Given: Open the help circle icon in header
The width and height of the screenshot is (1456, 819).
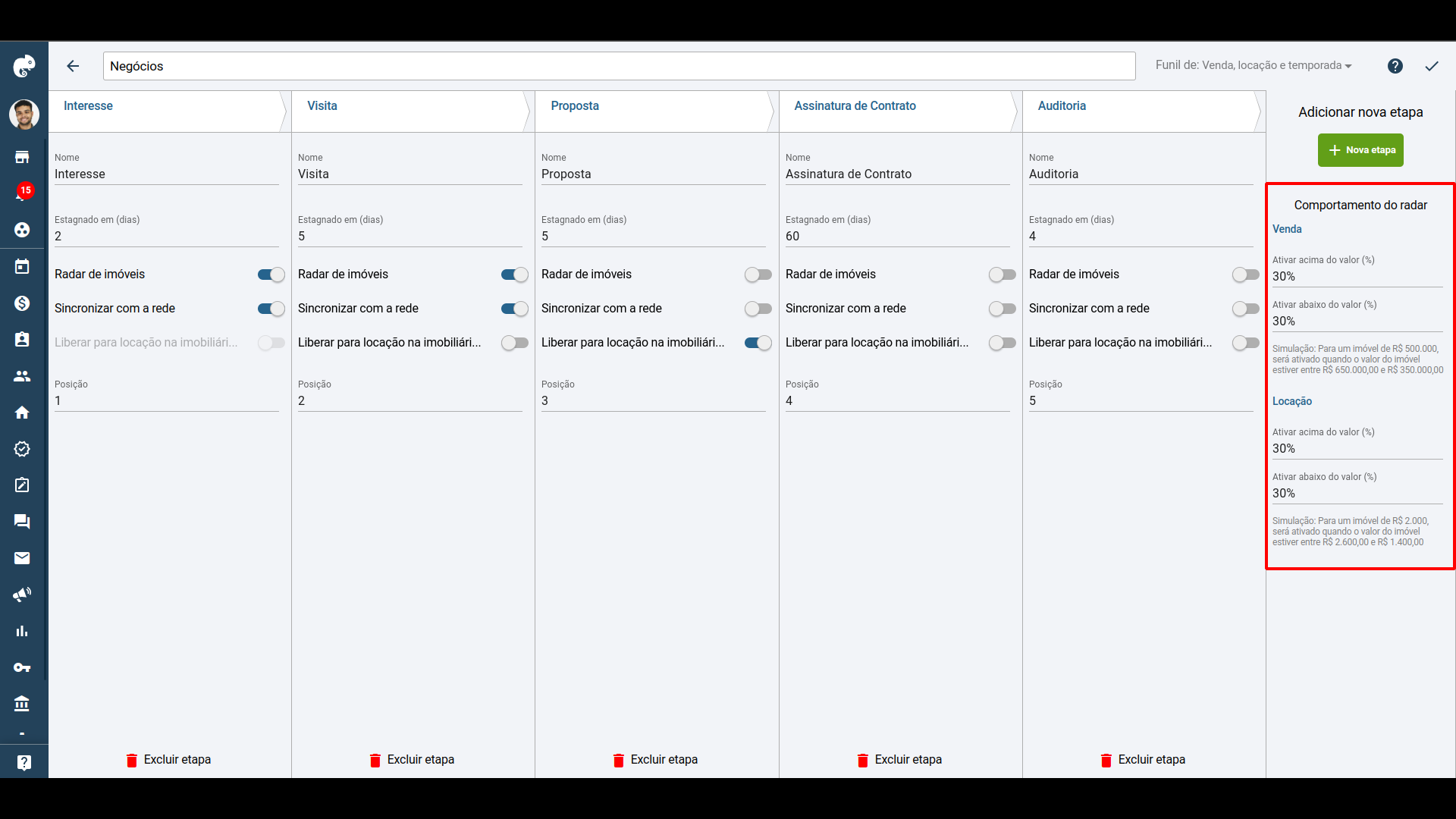Looking at the screenshot, I should pos(1395,66).
